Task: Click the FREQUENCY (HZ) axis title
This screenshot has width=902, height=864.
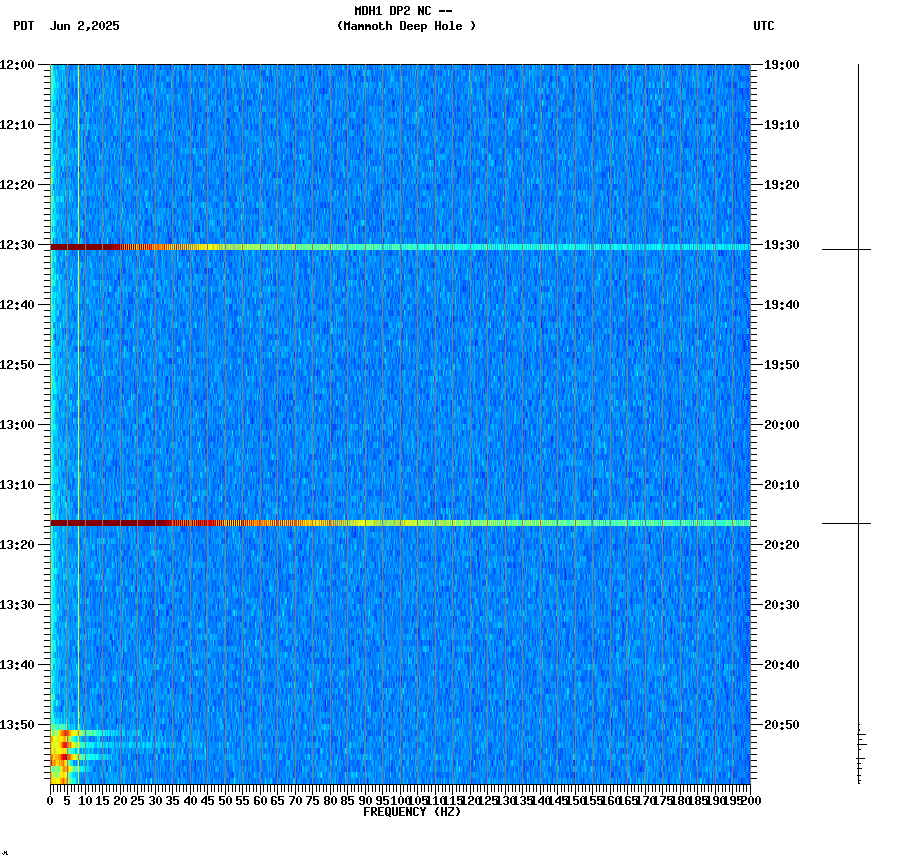Action: 414,811
